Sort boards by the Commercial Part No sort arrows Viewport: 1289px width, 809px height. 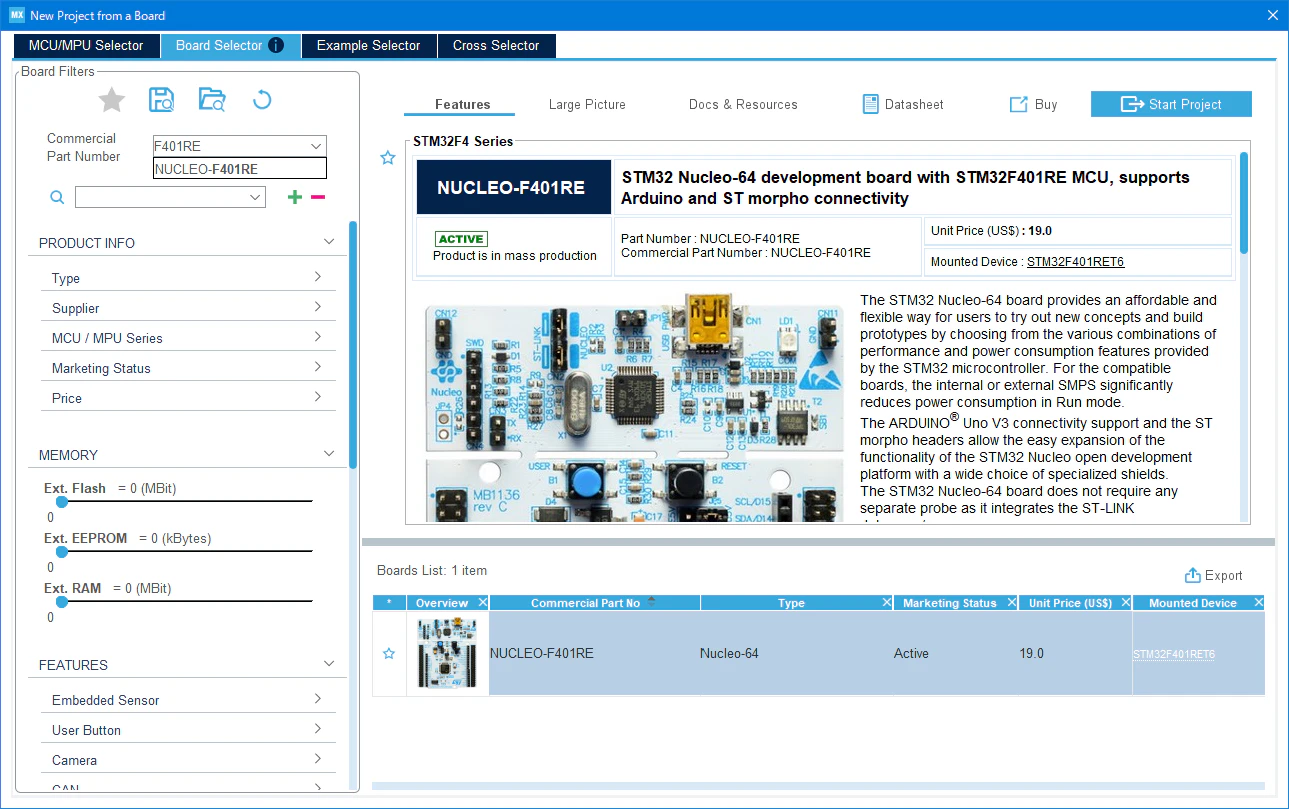click(652, 602)
